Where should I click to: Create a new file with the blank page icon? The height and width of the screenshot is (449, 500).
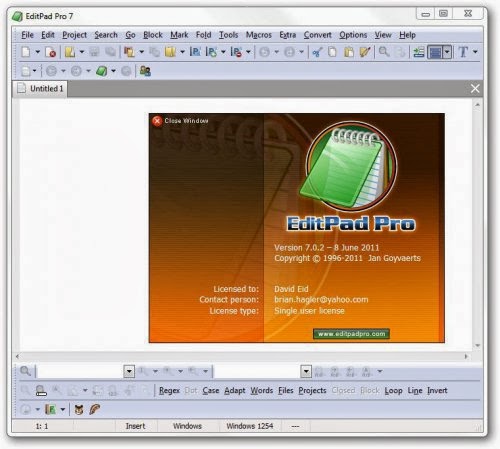tap(26, 52)
